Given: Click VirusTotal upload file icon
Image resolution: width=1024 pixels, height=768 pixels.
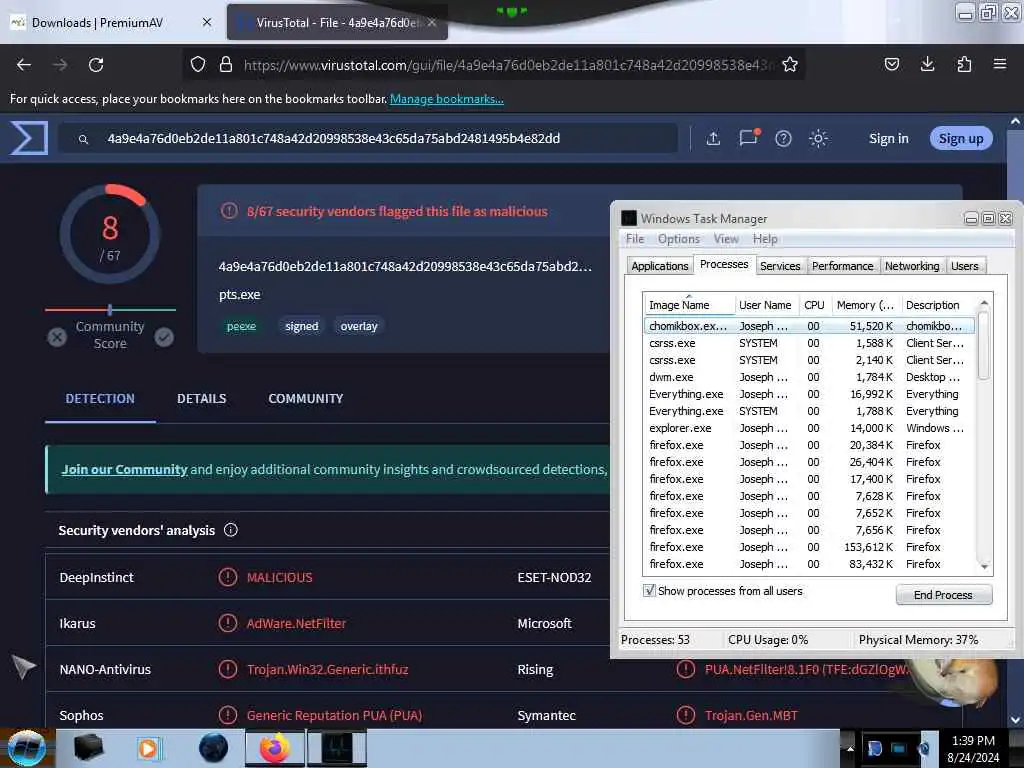Looking at the screenshot, I should pos(713,138).
